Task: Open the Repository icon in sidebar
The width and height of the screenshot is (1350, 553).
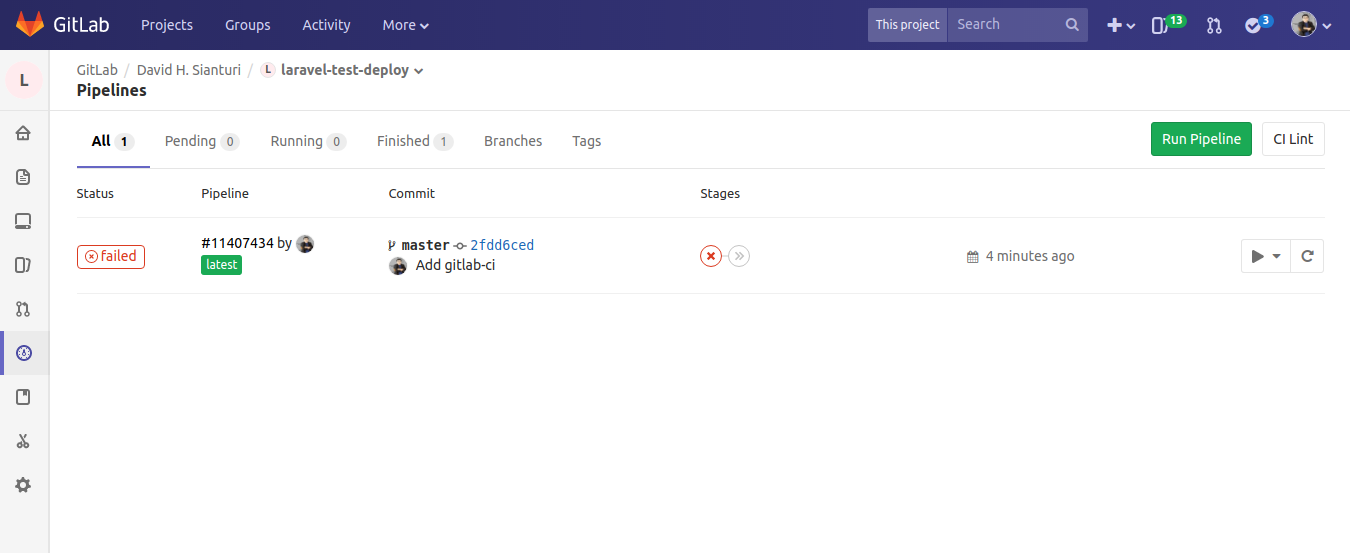Action: click(24, 177)
